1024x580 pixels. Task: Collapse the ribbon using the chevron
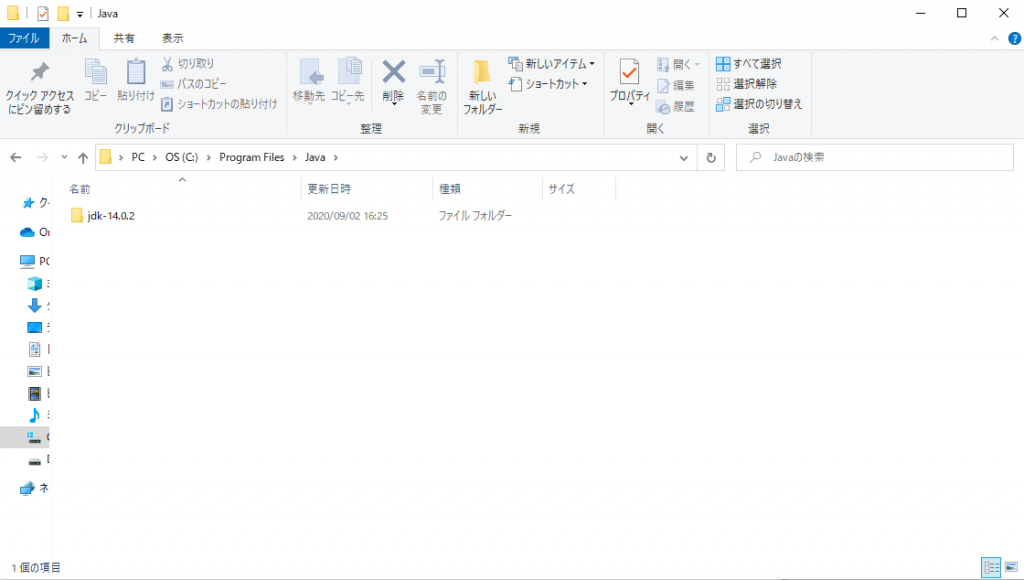(x=995, y=38)
